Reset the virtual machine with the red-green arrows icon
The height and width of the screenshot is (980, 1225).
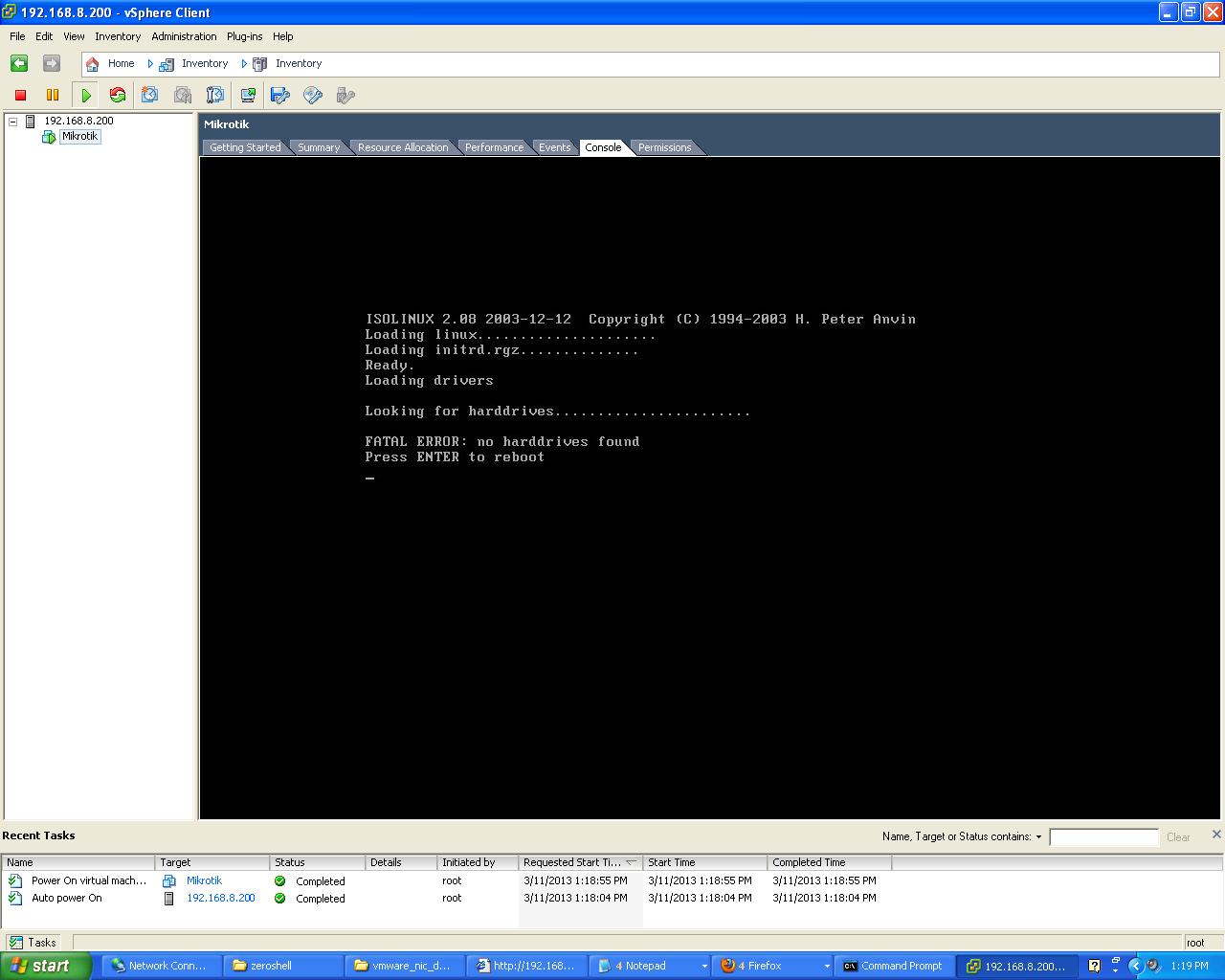point(118,95)
